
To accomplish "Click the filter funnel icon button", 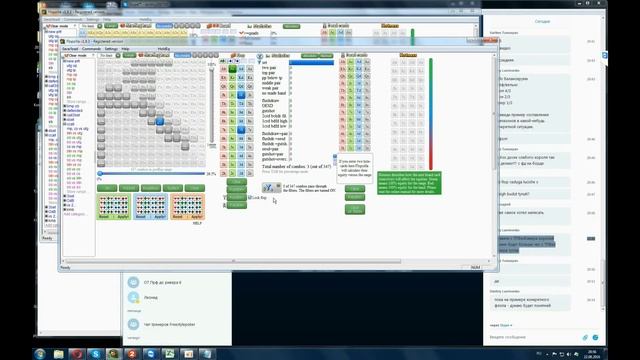I will click(271, 187).
